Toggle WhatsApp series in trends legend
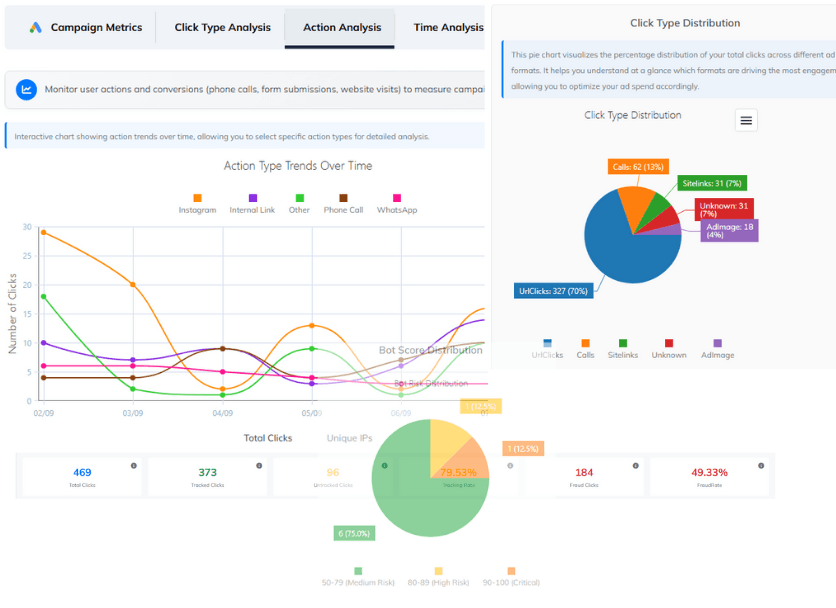 pos(396,204)
